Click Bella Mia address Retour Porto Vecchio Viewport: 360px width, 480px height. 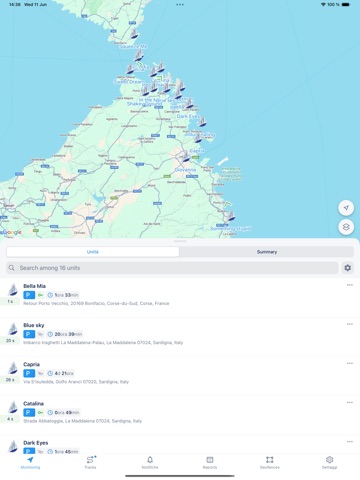[96, 303]
